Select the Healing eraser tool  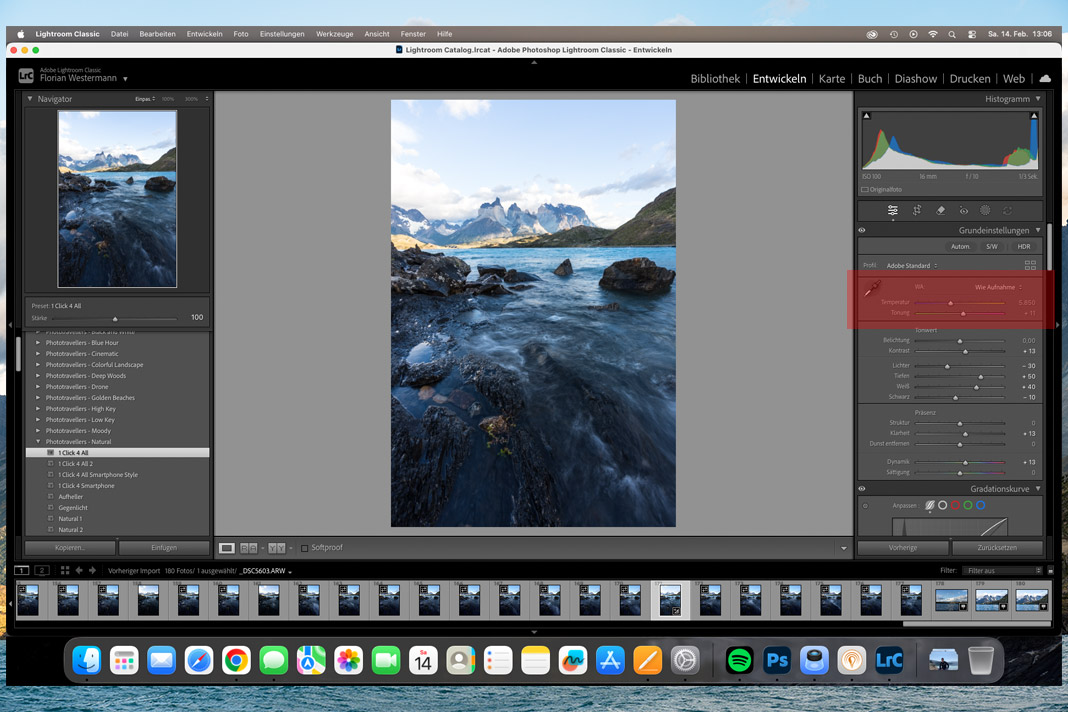pos(941,211)
